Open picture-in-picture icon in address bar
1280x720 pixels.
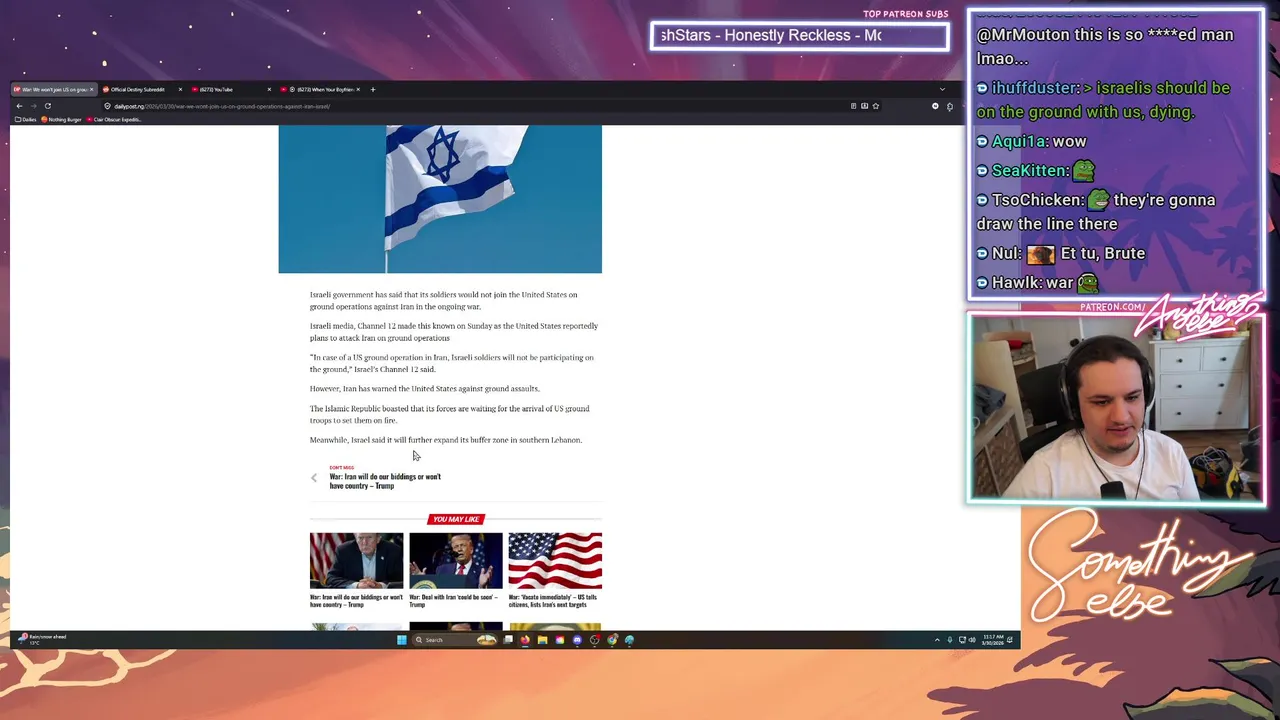click(x=864, y=106)
